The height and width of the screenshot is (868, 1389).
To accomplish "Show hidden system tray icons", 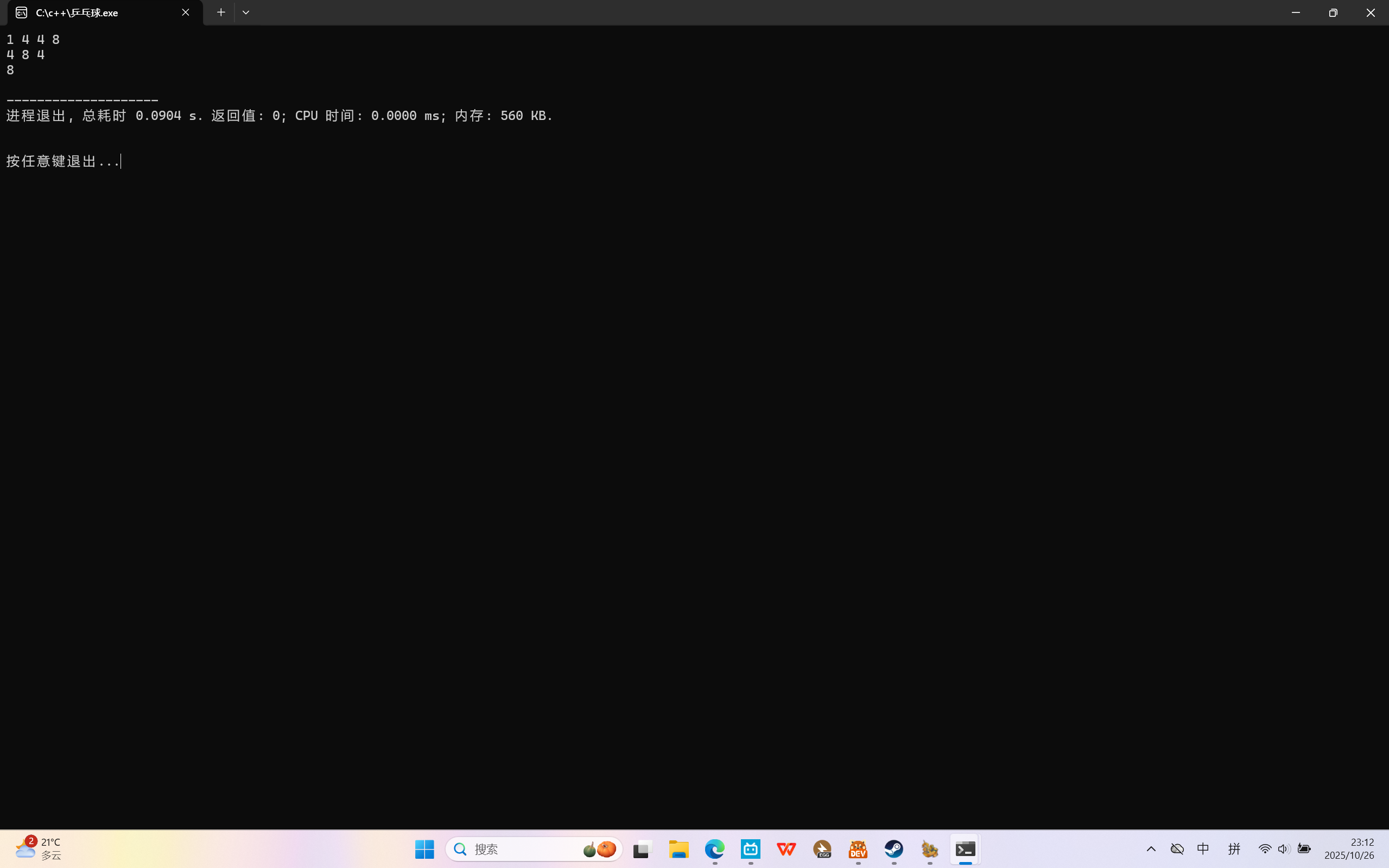I will point(1151,849).
